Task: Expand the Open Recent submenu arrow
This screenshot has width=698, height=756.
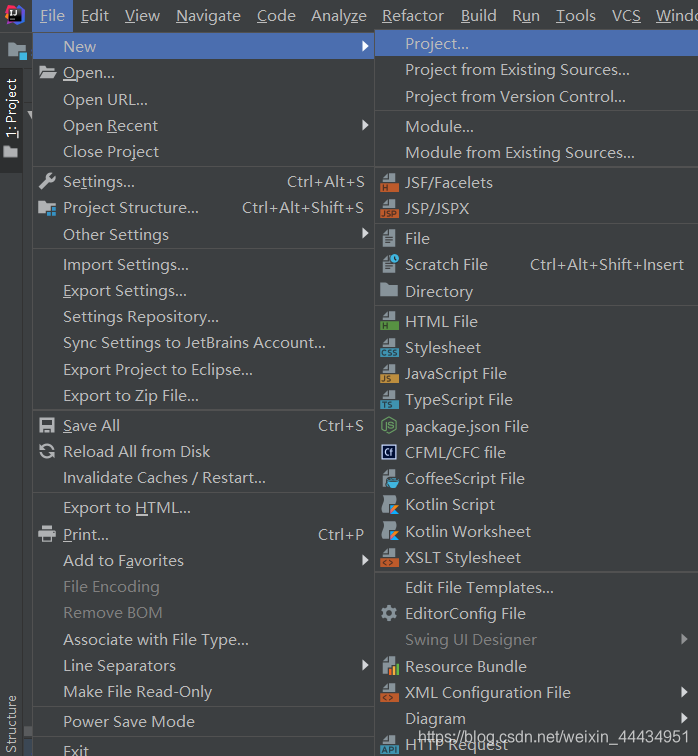Action: [x=365, y=125]
